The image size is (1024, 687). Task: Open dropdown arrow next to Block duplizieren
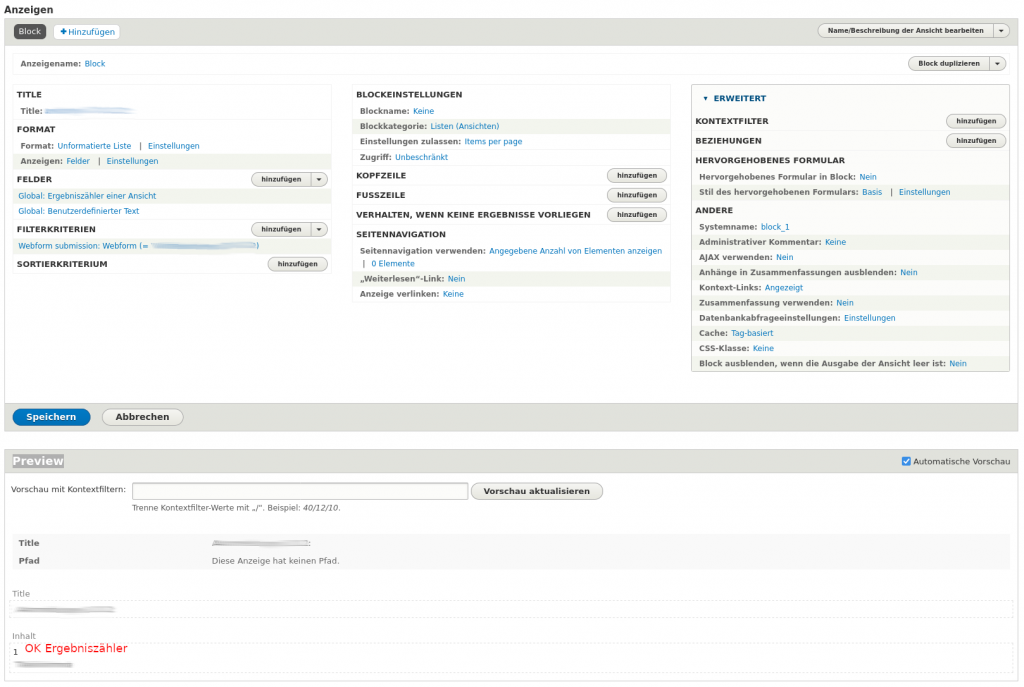pos(997,64)
